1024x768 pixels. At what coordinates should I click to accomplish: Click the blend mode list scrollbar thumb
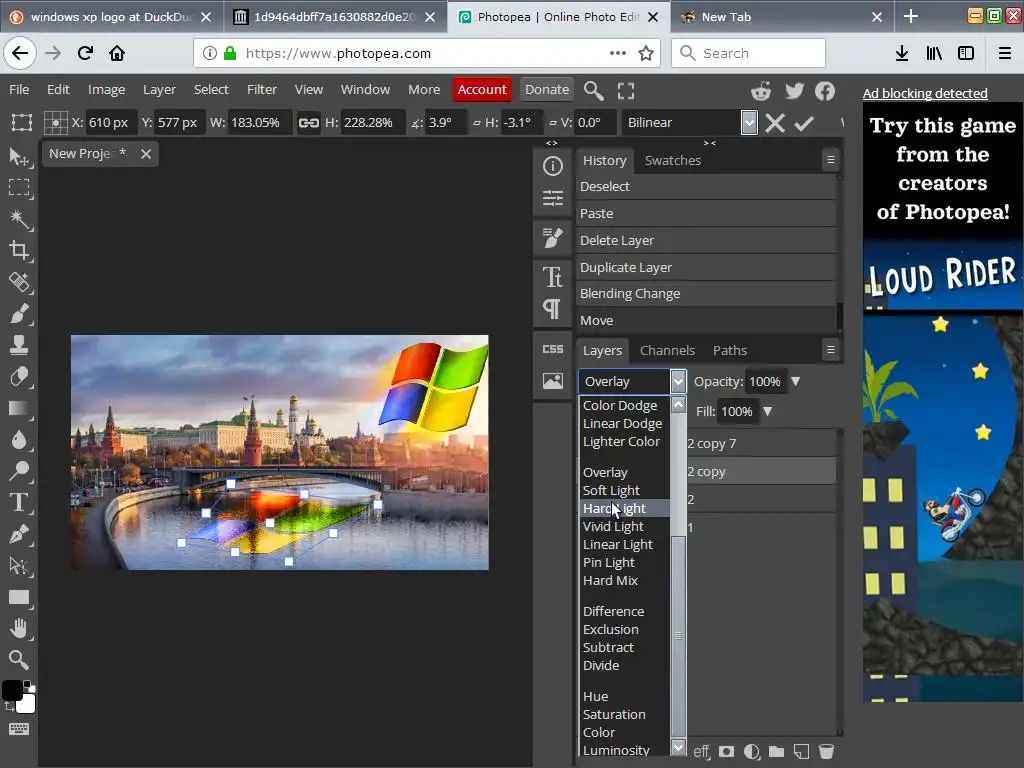tap(678, 635)
